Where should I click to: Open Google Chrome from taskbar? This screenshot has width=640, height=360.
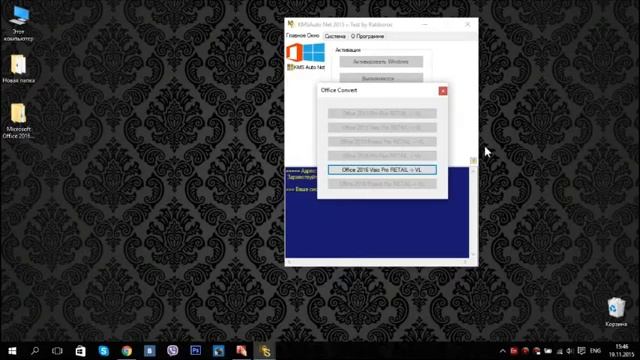click(127, 351)
